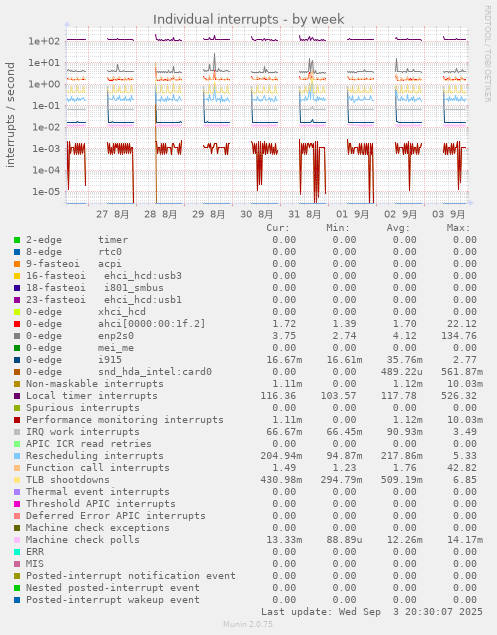The height and width of the screenshot is (635, 497).
Task: Click the Munin 2.0.75 footer text
Action: tap(248, 624)
